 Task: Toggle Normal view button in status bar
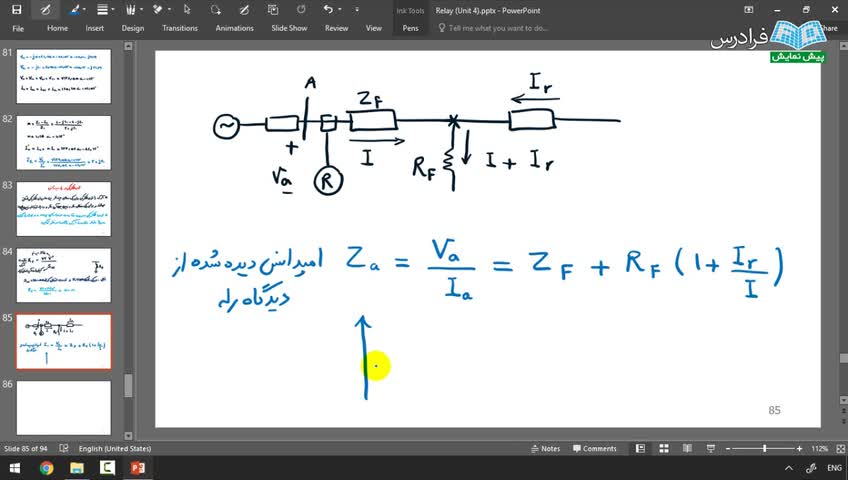(641, 449)
